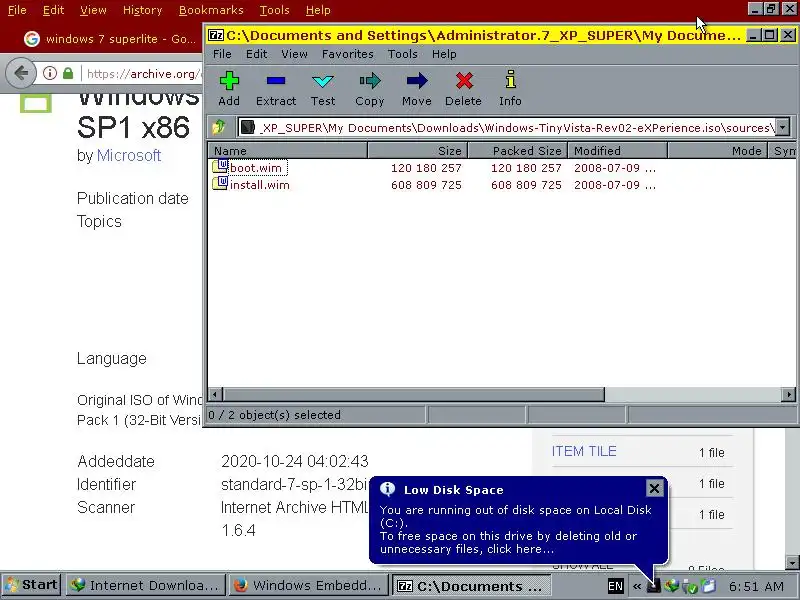Sort by Mode column header
The height and width of the screenshot is (600, 800).
click(717, 151)
